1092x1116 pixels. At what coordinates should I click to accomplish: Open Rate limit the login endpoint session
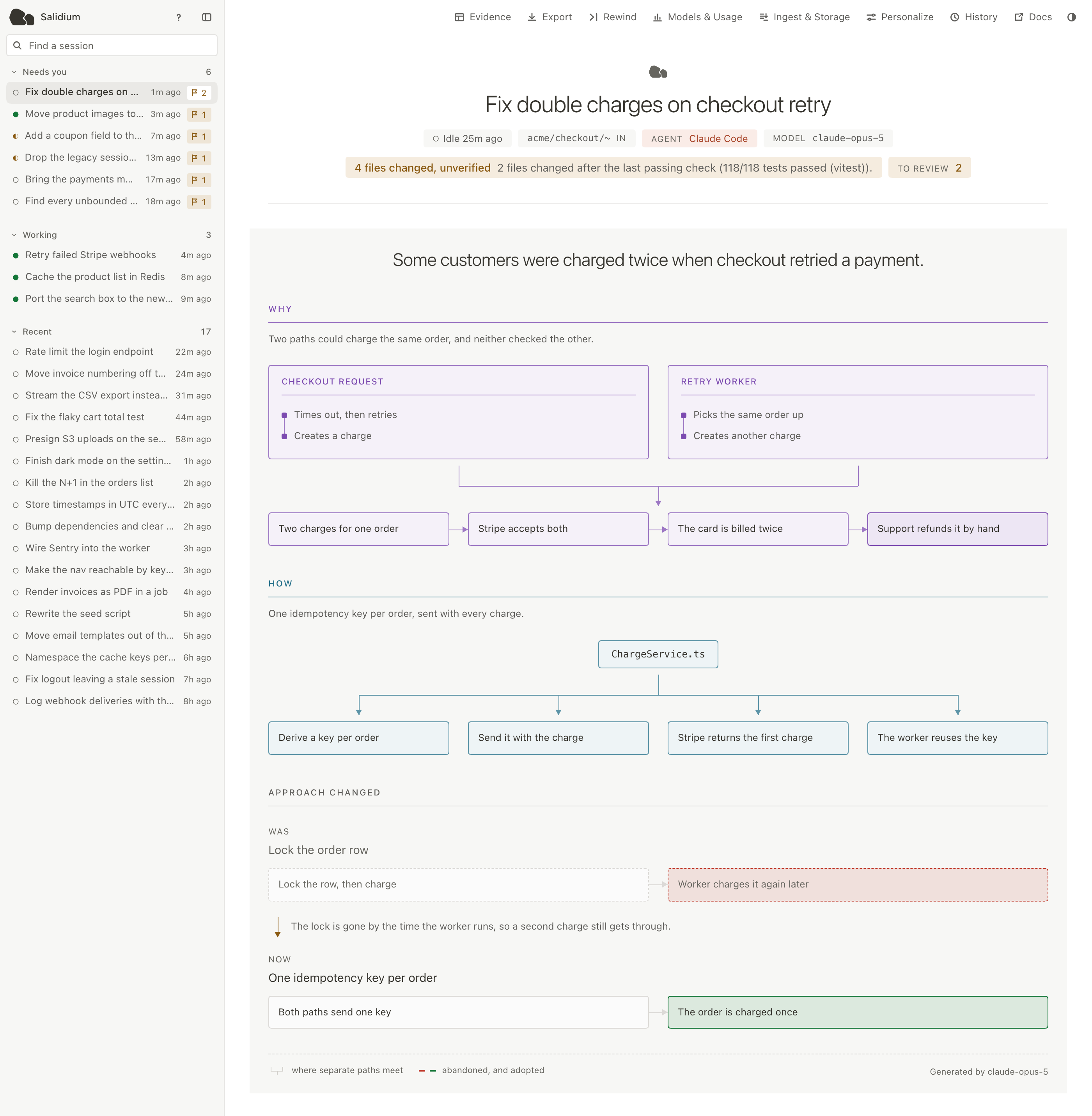(x=112, y=352)
